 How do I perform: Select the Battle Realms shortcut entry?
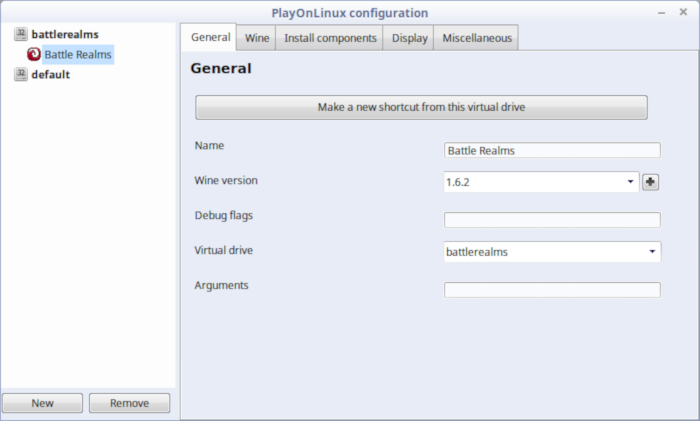tap(78, 54)
